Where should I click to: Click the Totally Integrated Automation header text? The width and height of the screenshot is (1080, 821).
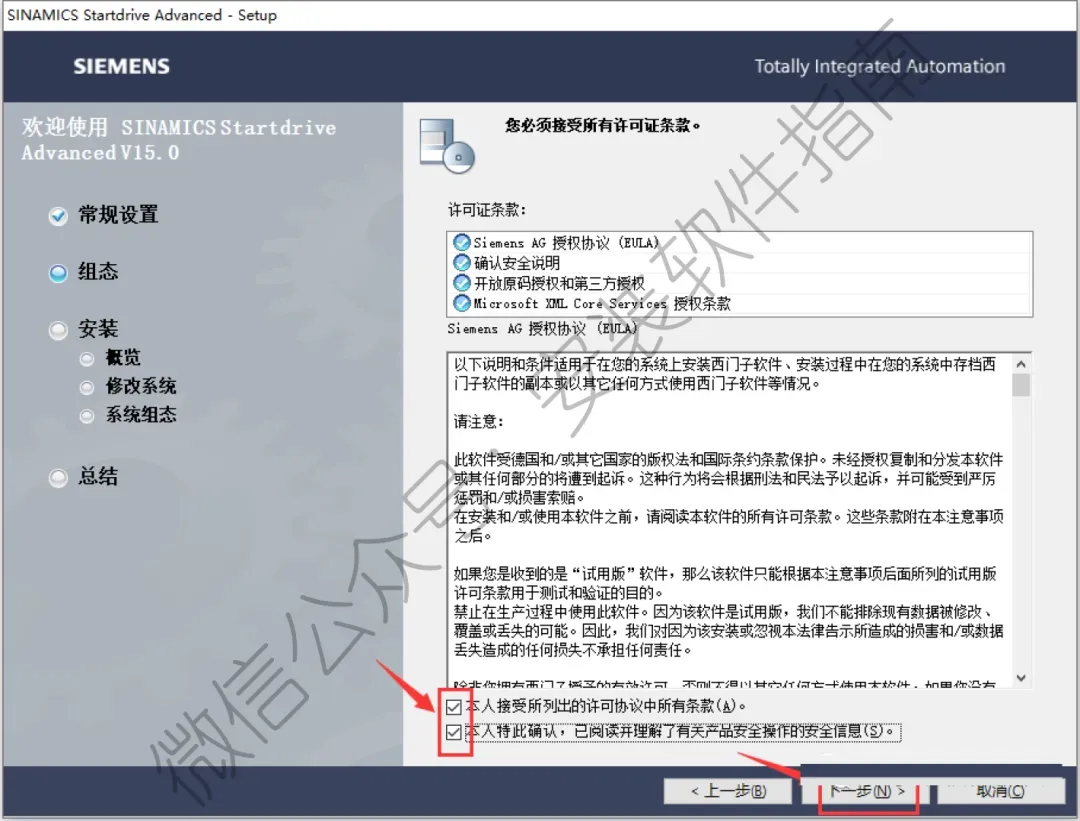coord(880,66)
